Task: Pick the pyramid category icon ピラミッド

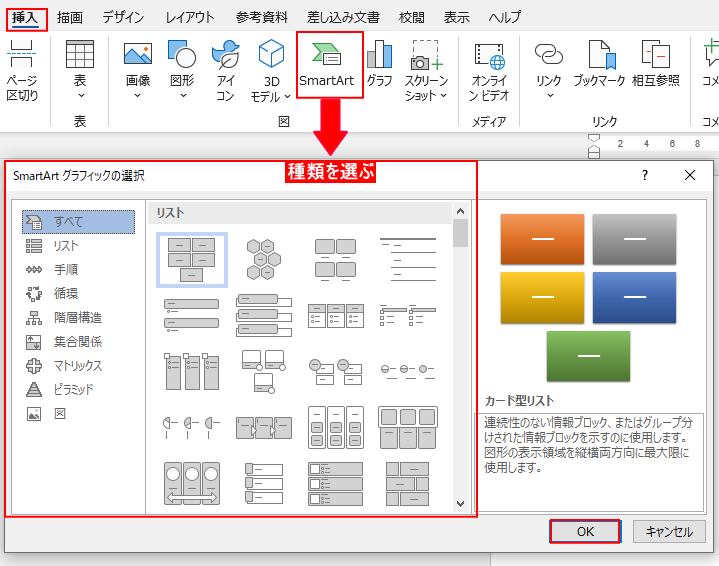Action: (34, 389)
